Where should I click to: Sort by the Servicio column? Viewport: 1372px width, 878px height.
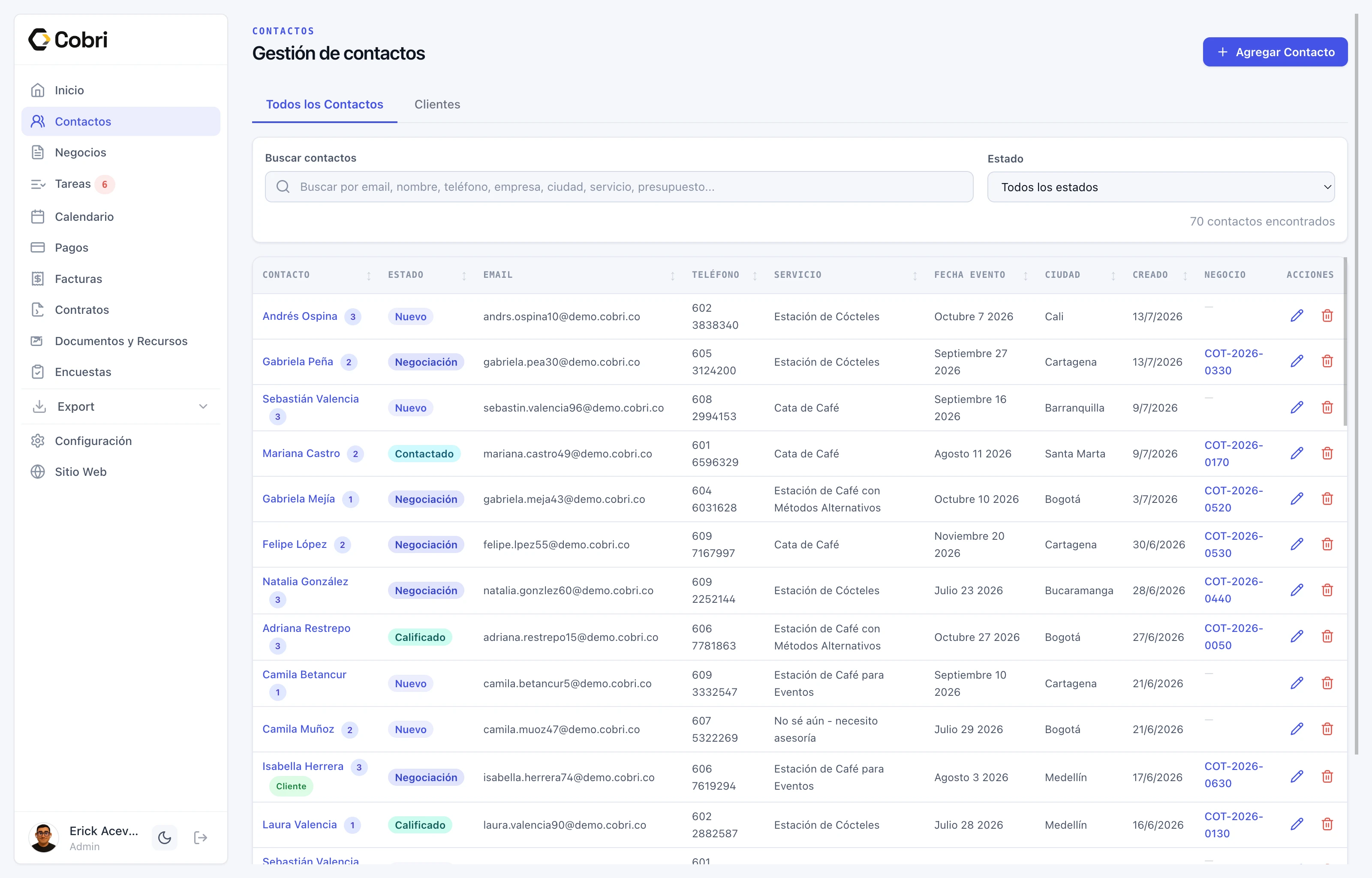tap(915, 275)
